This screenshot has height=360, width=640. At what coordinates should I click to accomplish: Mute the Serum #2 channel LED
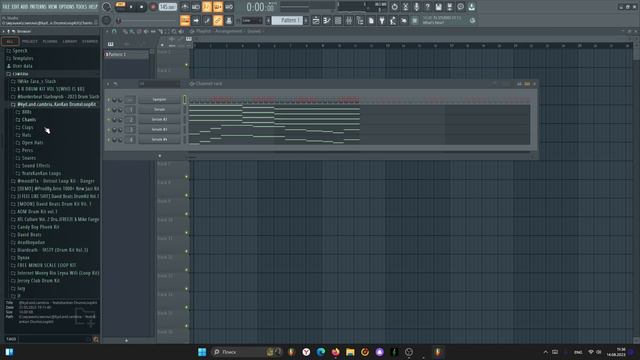pos(109,120)
